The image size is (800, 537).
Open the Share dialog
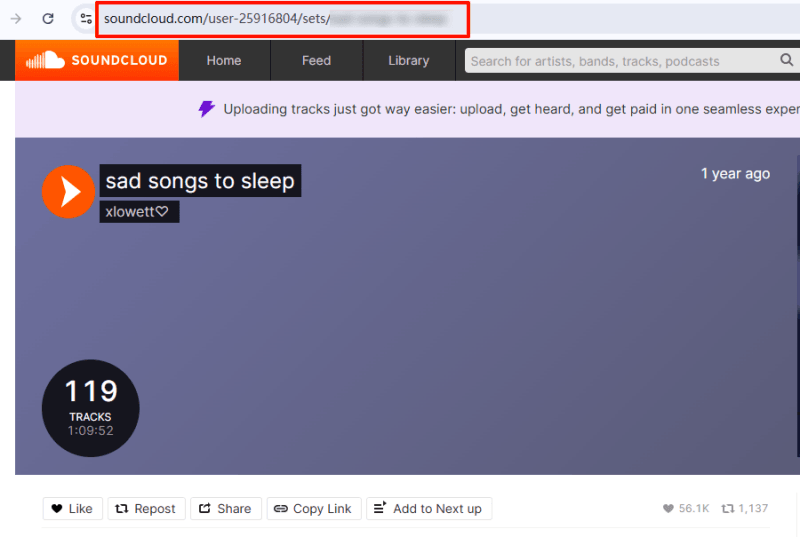(x=226, y=509)
